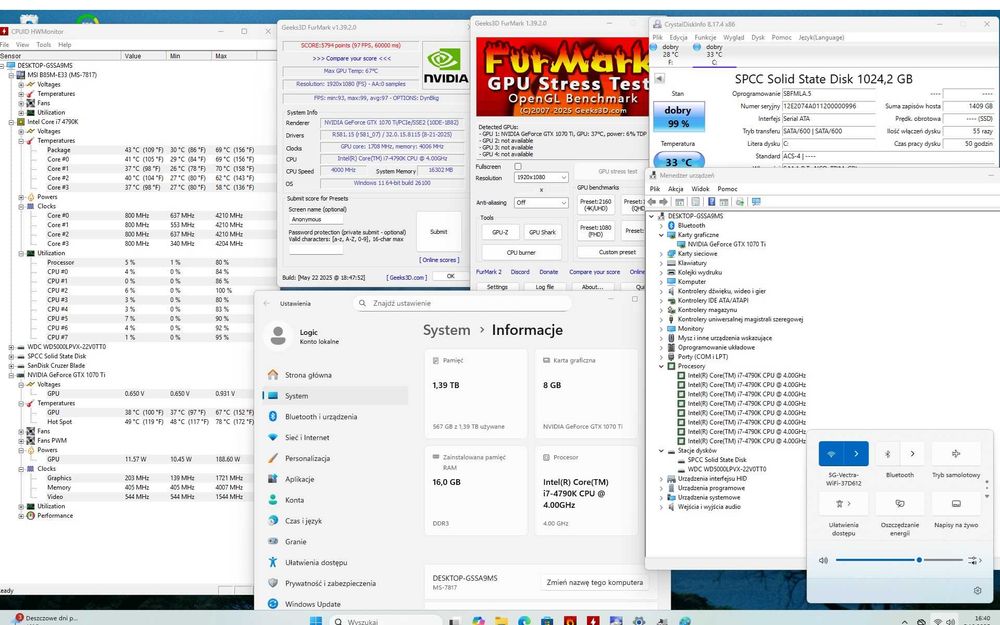This screenshot has width=1000, height=625.
Task: Collapse the Procesory node in Device Manager
Action: tap(661, 366)
